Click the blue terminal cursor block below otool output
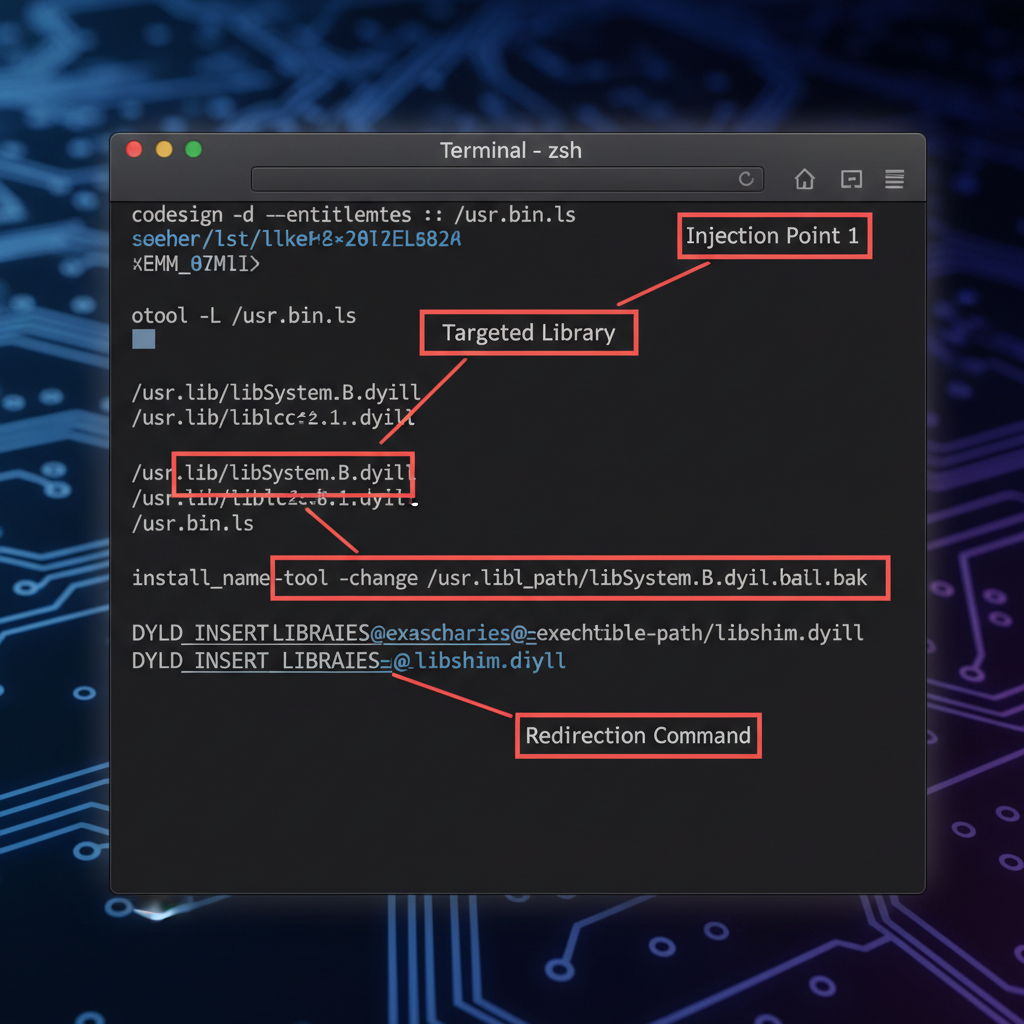Viewport: 1024px width, 1024px height. pyautogui.click(x=142, y=339)
